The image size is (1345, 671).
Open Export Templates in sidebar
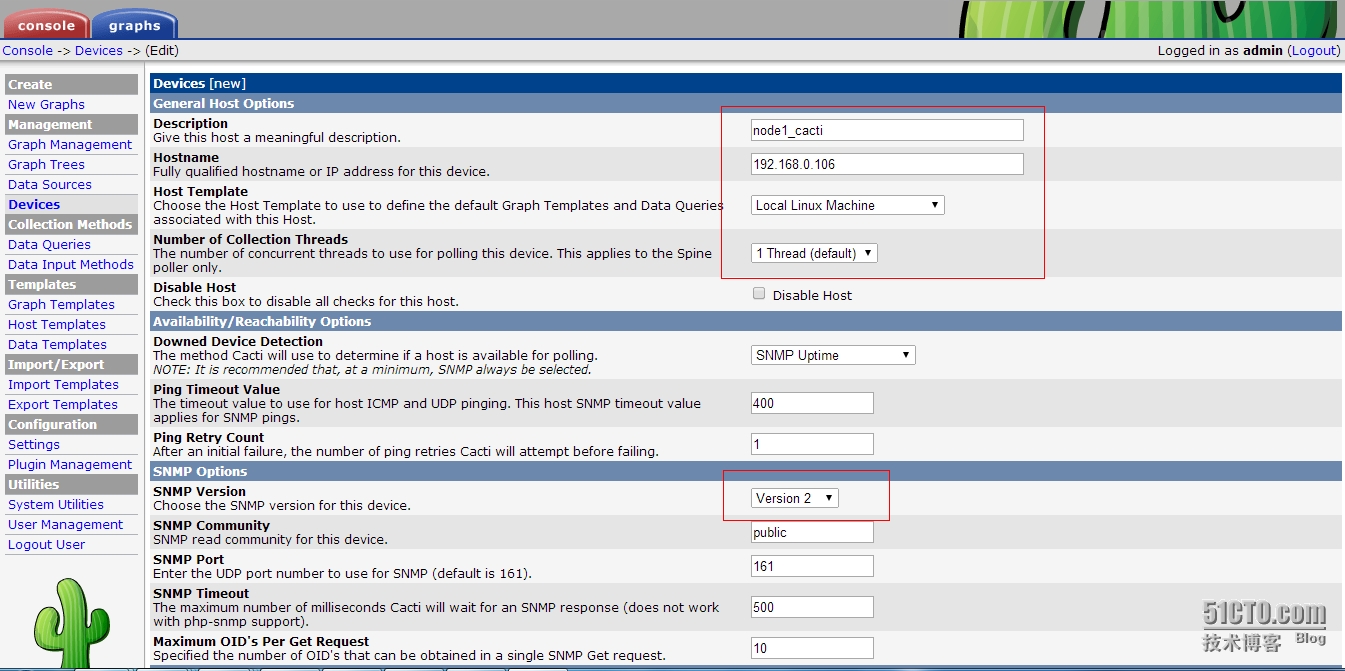pyautogui.click(x=63, y=404)
